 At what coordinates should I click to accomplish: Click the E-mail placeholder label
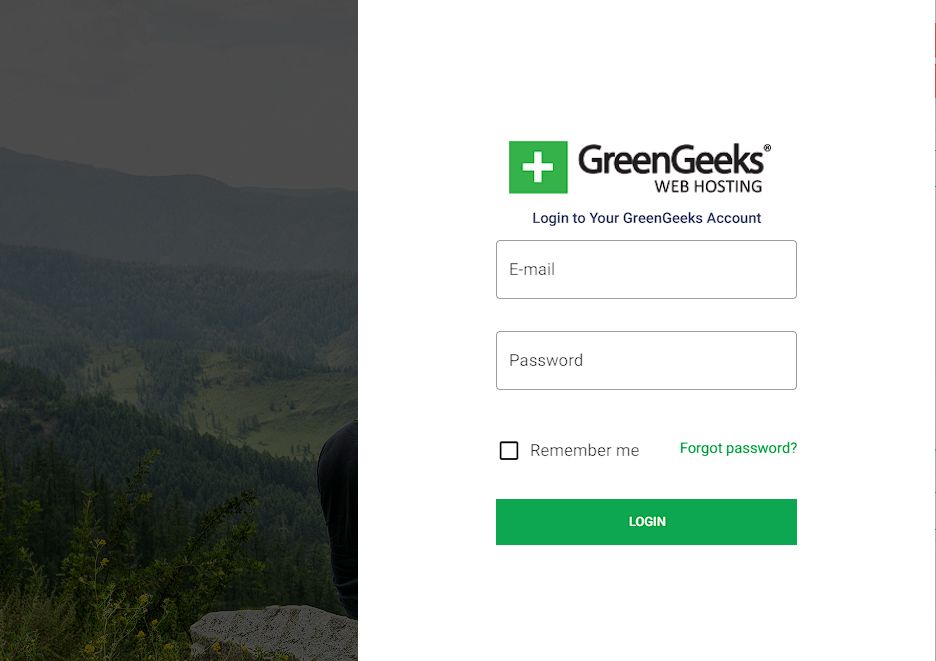(x=532, y=269)
